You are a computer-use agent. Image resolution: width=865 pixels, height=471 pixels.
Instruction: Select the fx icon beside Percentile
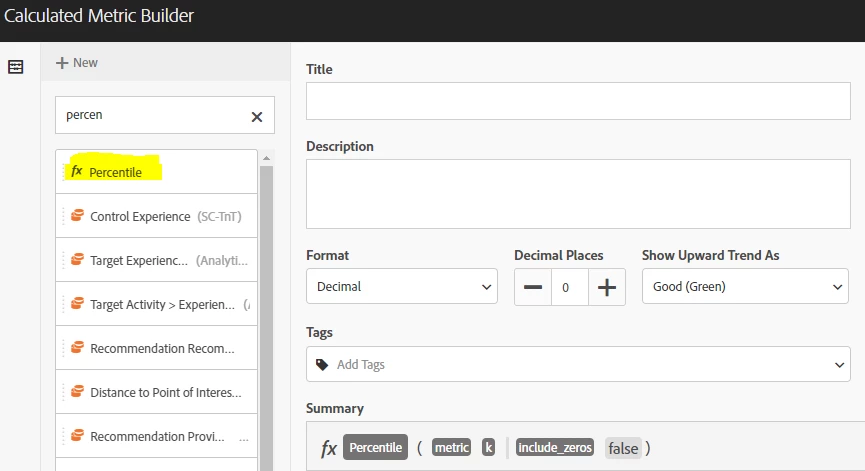(77, 172)
